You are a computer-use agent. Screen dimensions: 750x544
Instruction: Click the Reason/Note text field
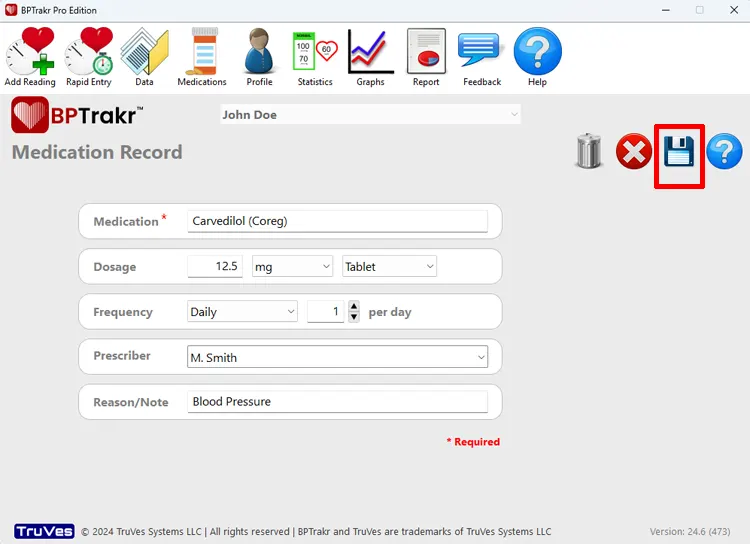(x=338, y=402)
